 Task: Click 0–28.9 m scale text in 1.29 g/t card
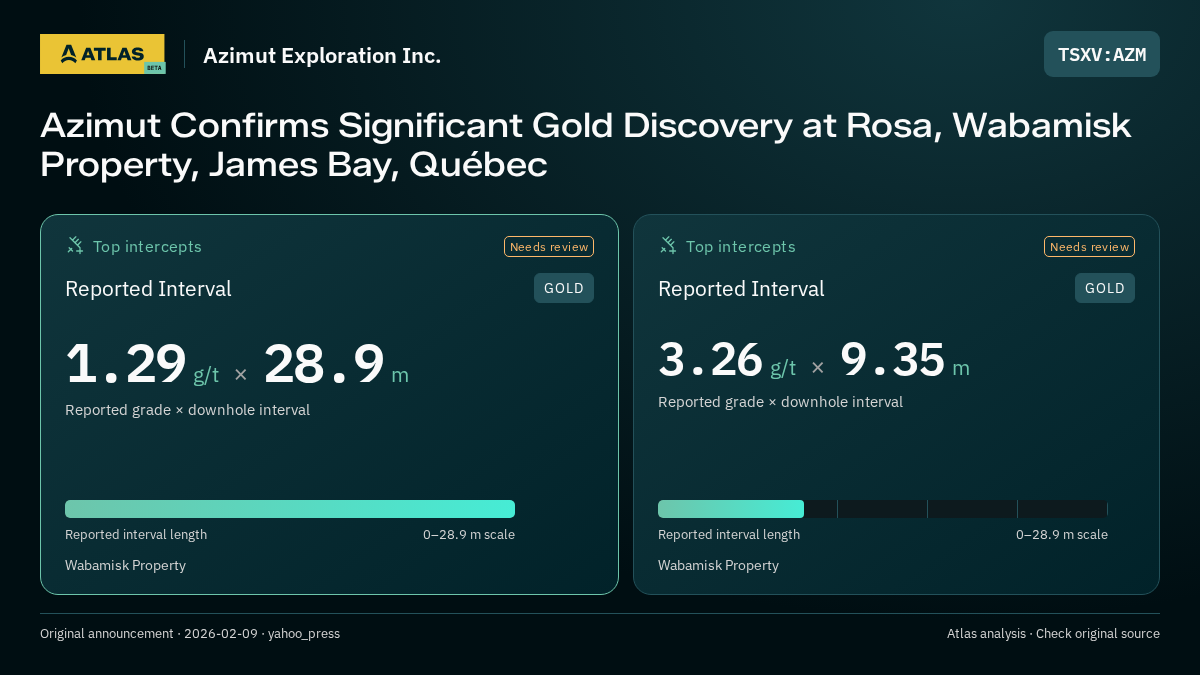pyautogui.click(x=469, y=535)
